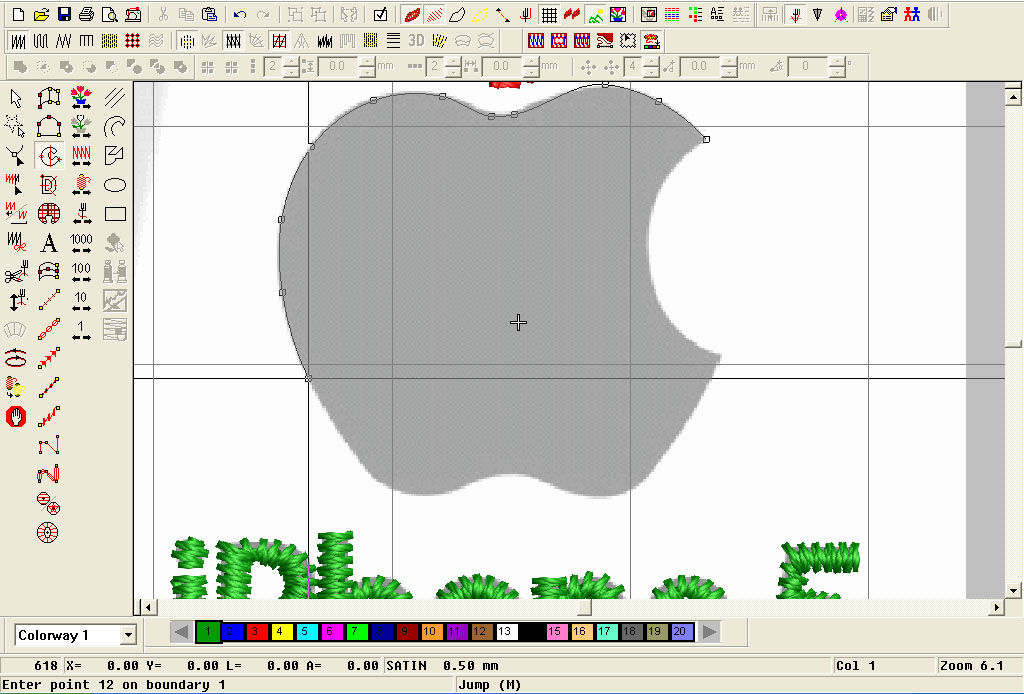1024x694 pixels.
Task: Select Complex Fill digitizing tool
Action: click(x=49, y=155)
